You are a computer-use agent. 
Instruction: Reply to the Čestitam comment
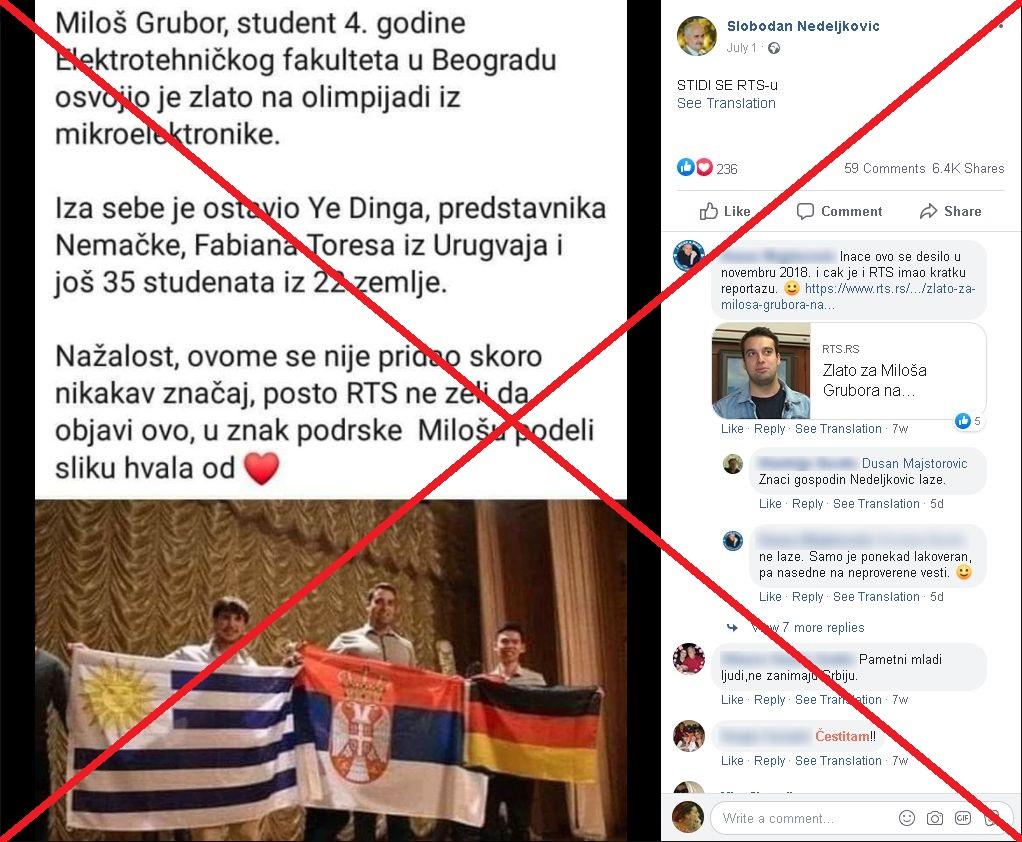[769, 761]
